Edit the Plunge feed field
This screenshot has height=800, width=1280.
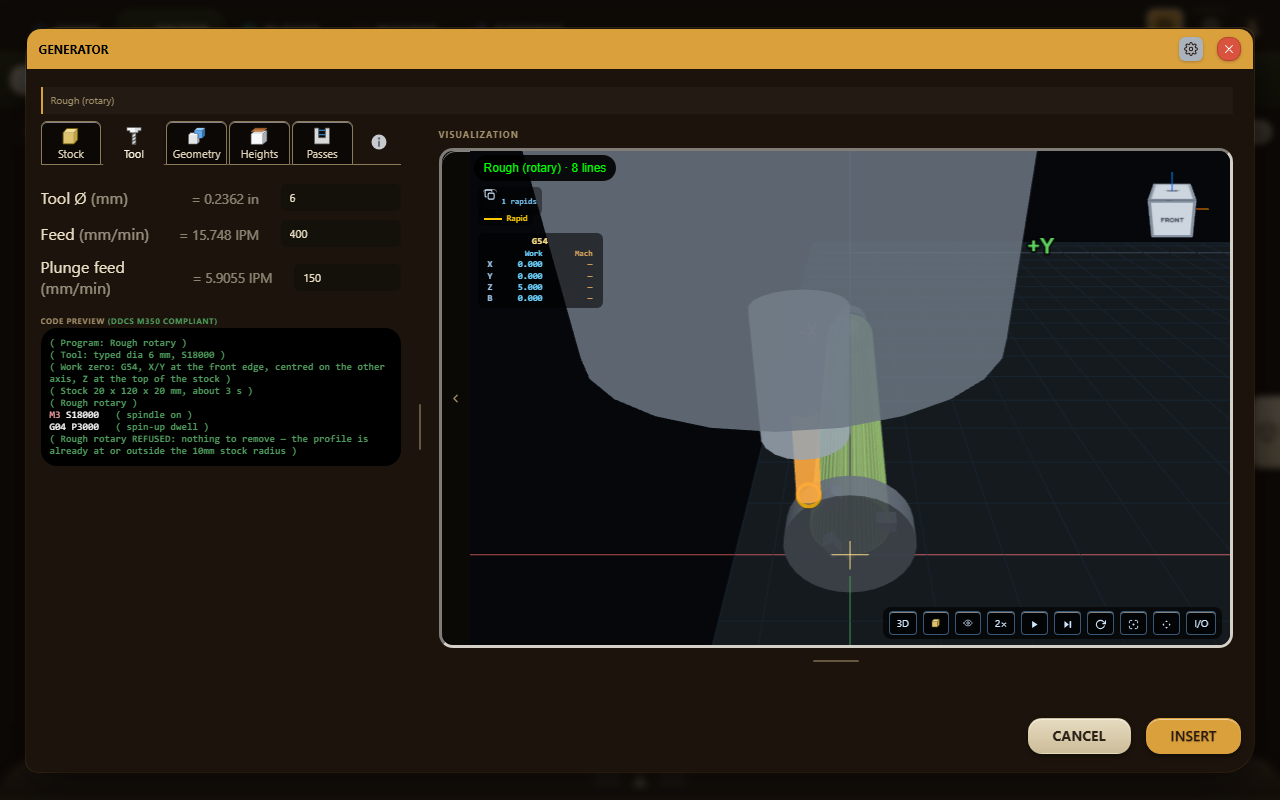pyautogui.click(x=348, y=278)
